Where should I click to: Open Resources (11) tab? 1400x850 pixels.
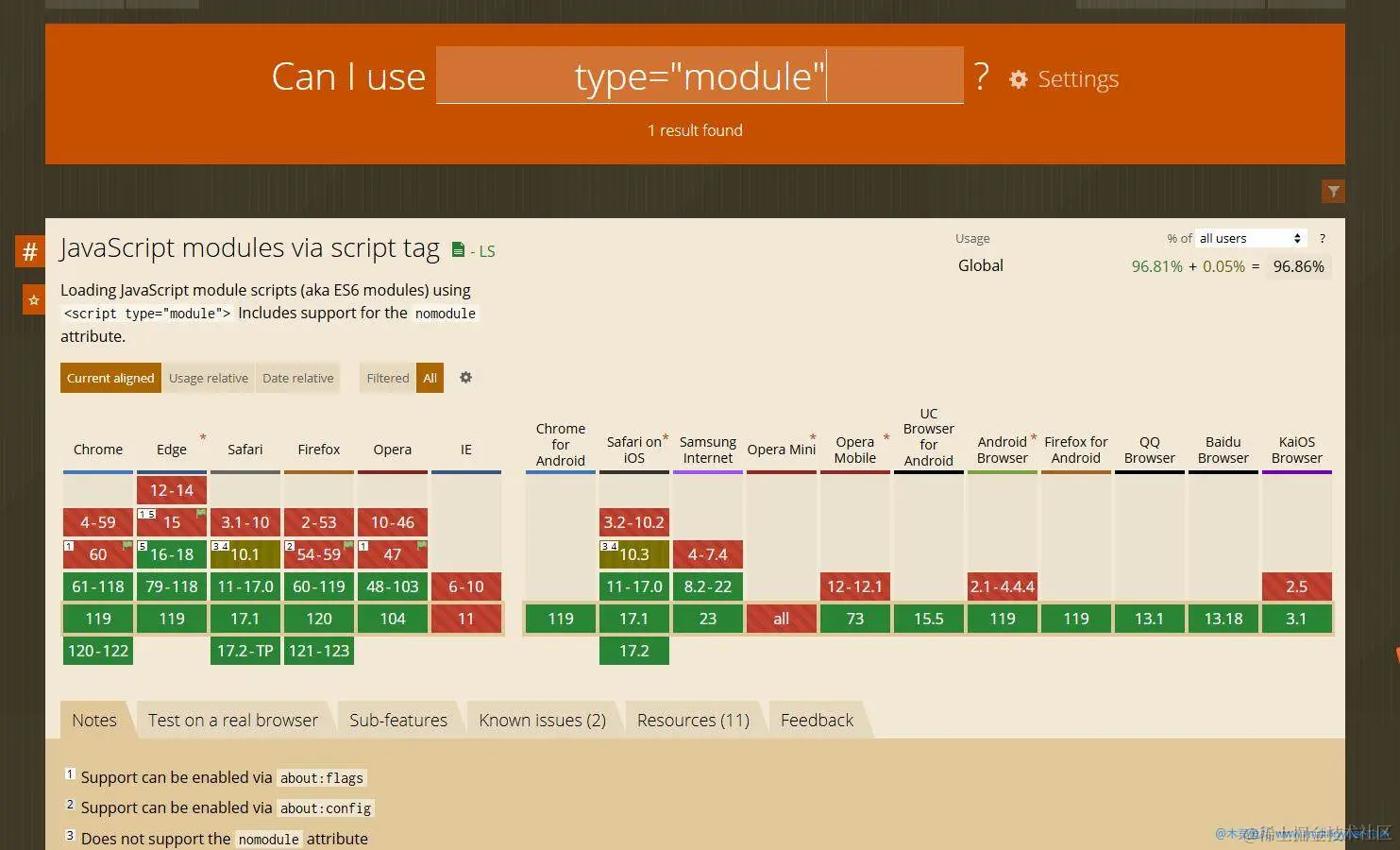coord(693,721)
